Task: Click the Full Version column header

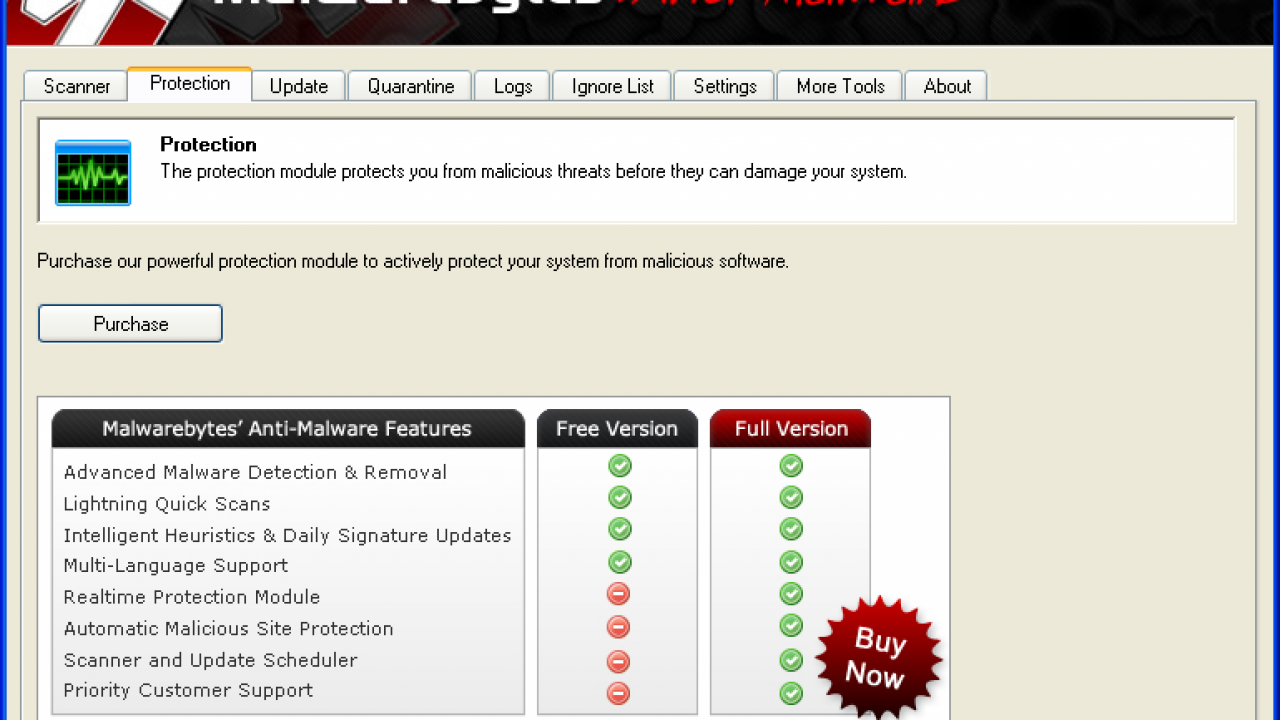Action: (x=790, y=428)
